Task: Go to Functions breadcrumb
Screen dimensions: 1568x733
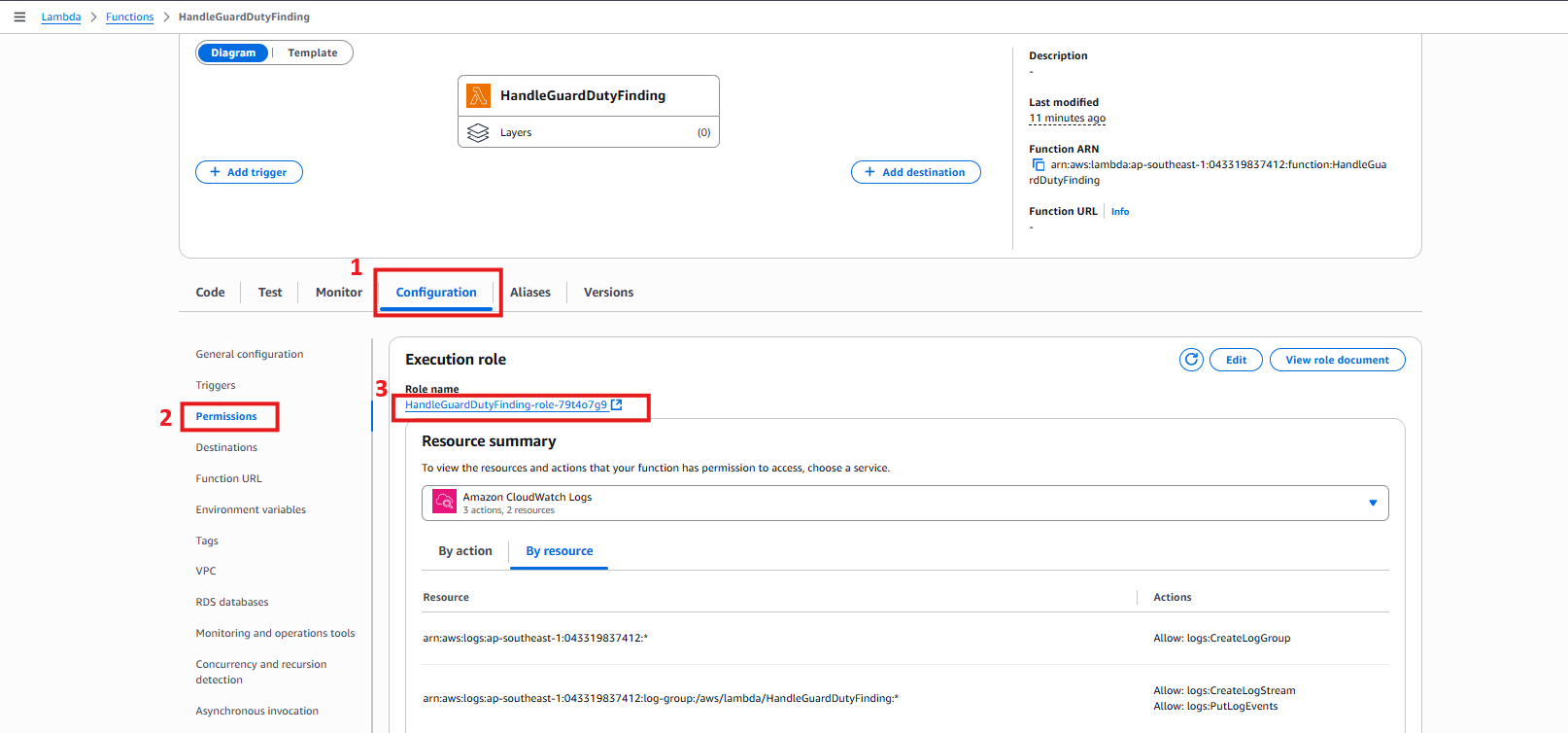Action: pyautogui.click(x=130, y=17)
